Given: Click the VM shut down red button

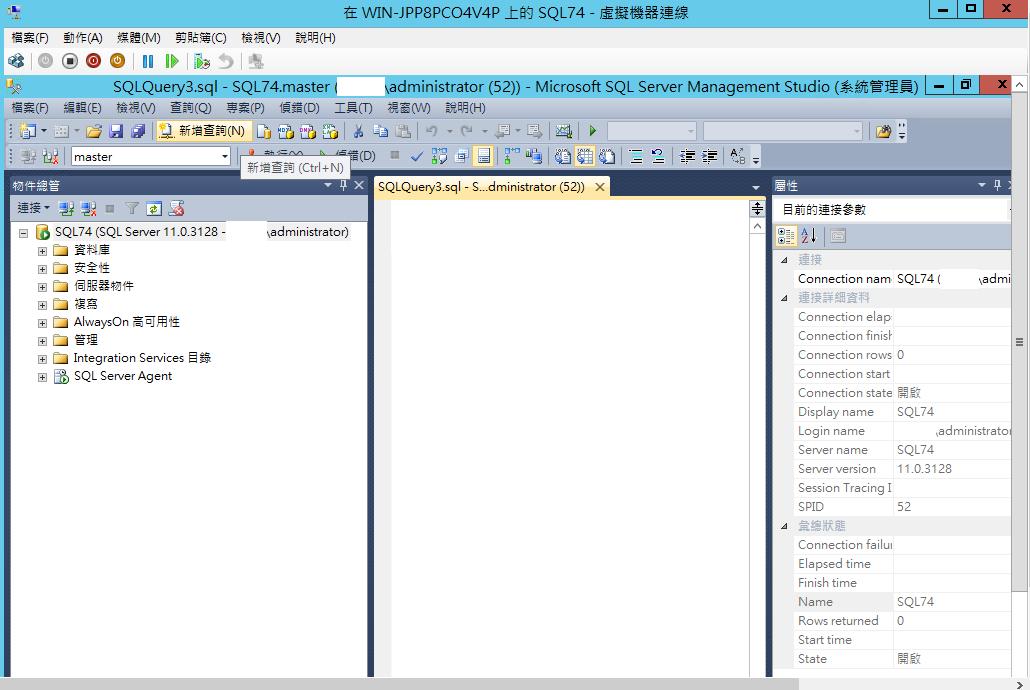Looking at the screenshot, I should pos(94,62).
